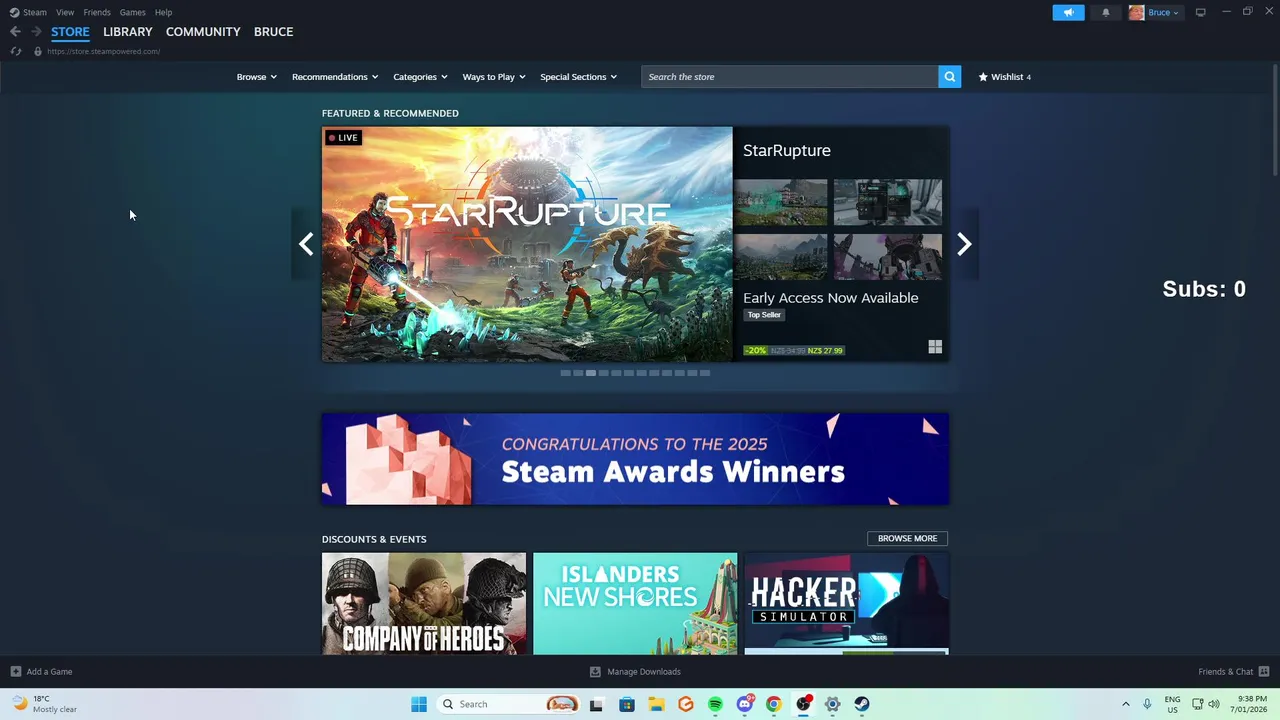The height and width of the screenshot is (720, 1280).
Task: Click the Top Seller tag
Action: 764,315
